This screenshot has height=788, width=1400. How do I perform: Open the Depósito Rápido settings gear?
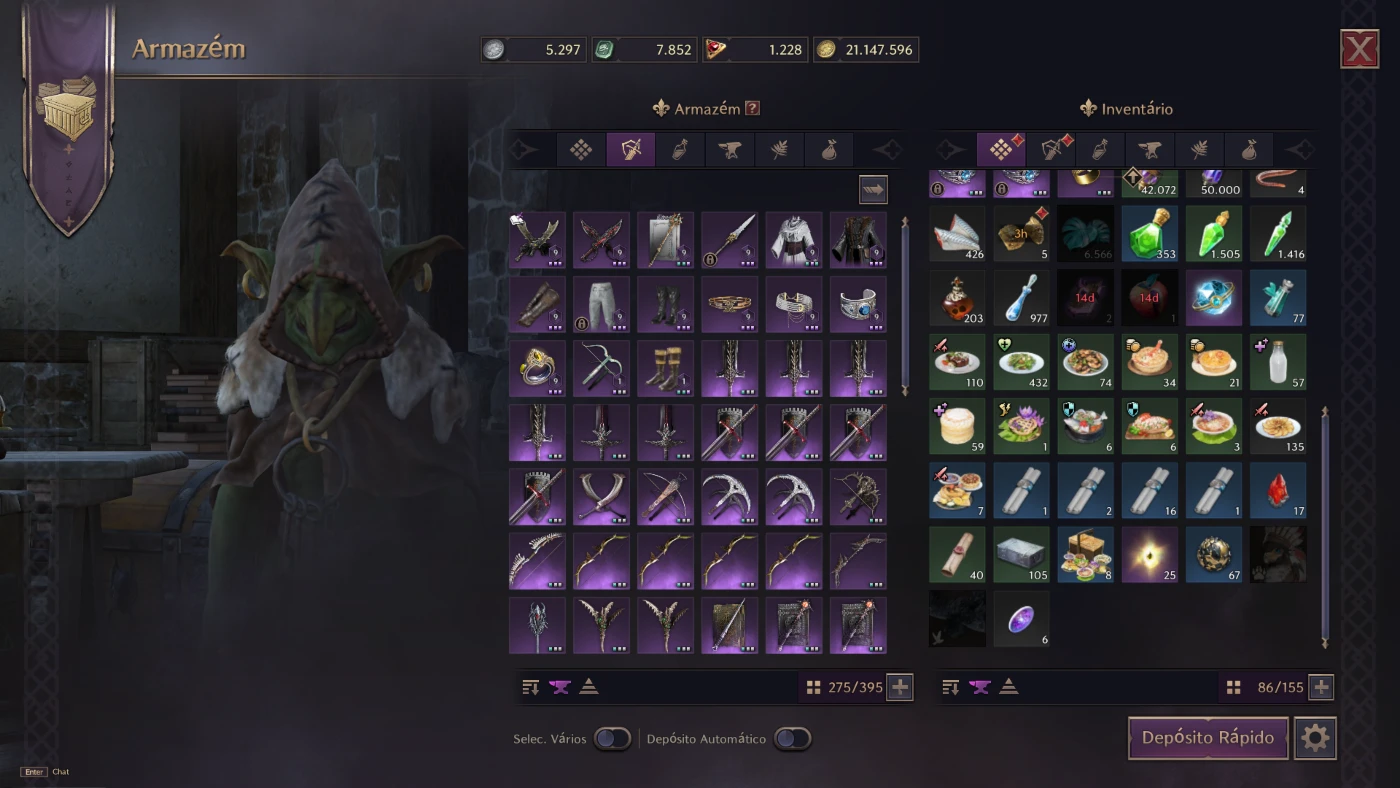(1315, 738)
